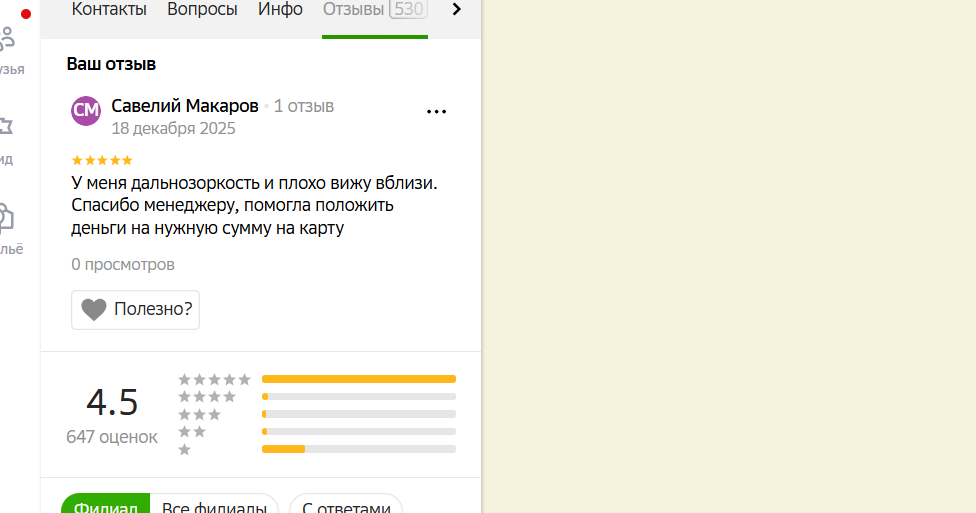Open the Контакты tab

pos(109,9)
